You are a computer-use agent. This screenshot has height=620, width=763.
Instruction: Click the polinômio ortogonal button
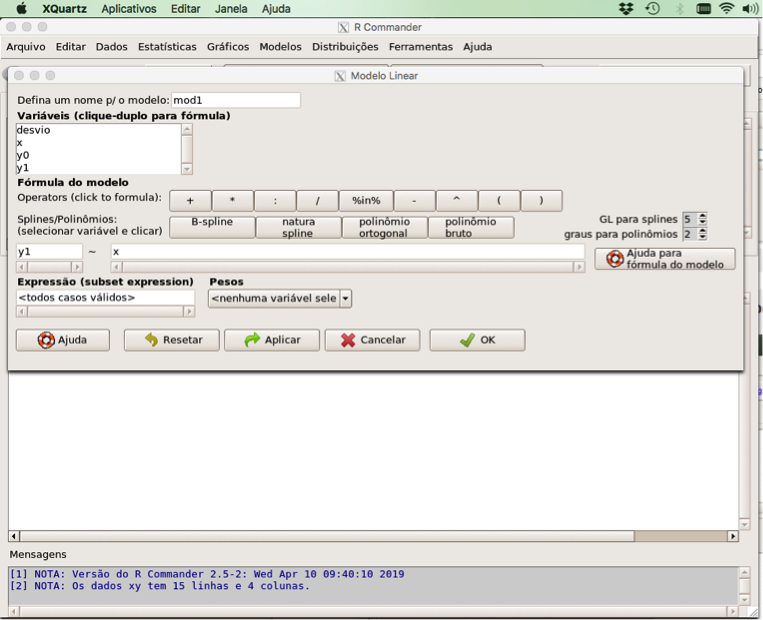point(384,227)
